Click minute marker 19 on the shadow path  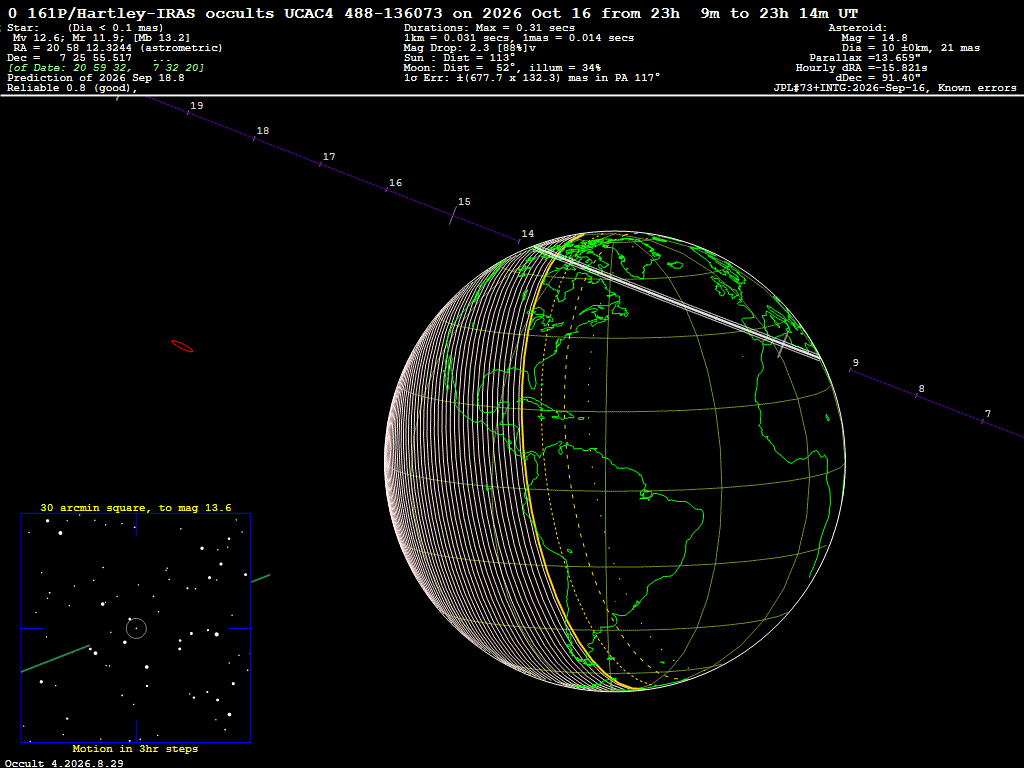coord(197,105)
